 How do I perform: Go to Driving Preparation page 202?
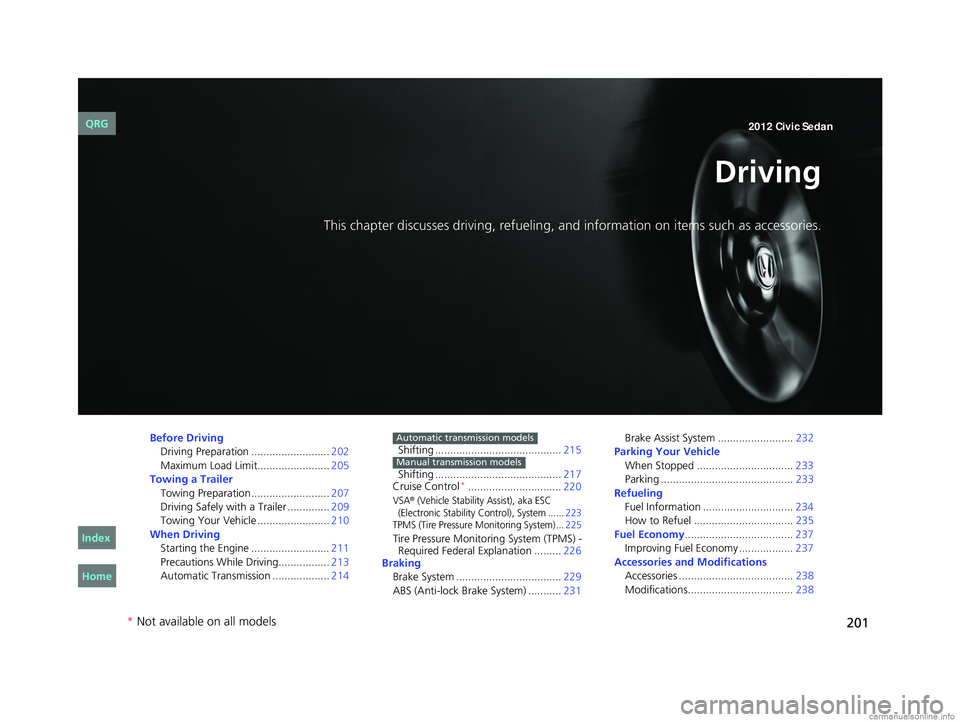[x=254, y=451]
